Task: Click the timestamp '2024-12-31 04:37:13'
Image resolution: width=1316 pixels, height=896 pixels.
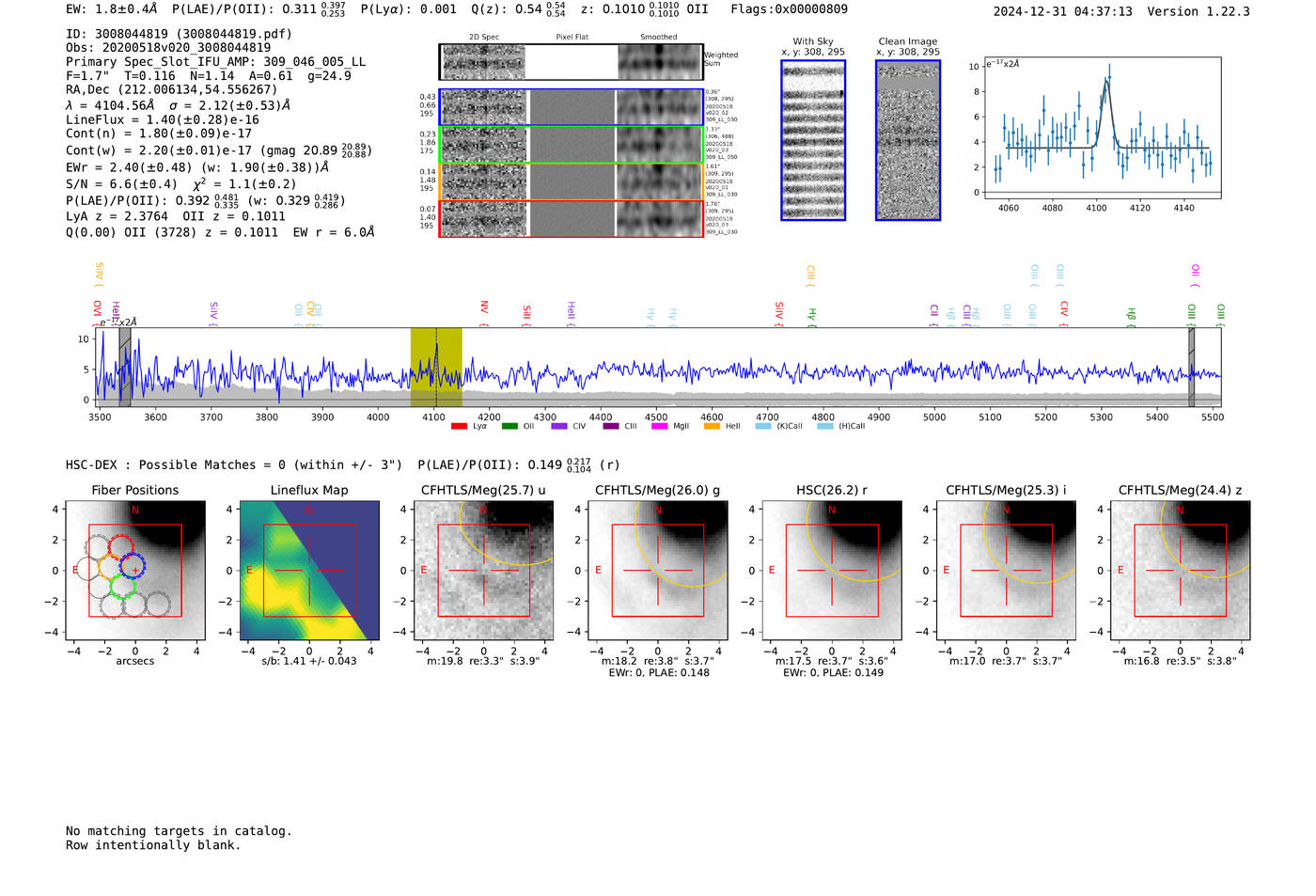Action: point(1062,11)
